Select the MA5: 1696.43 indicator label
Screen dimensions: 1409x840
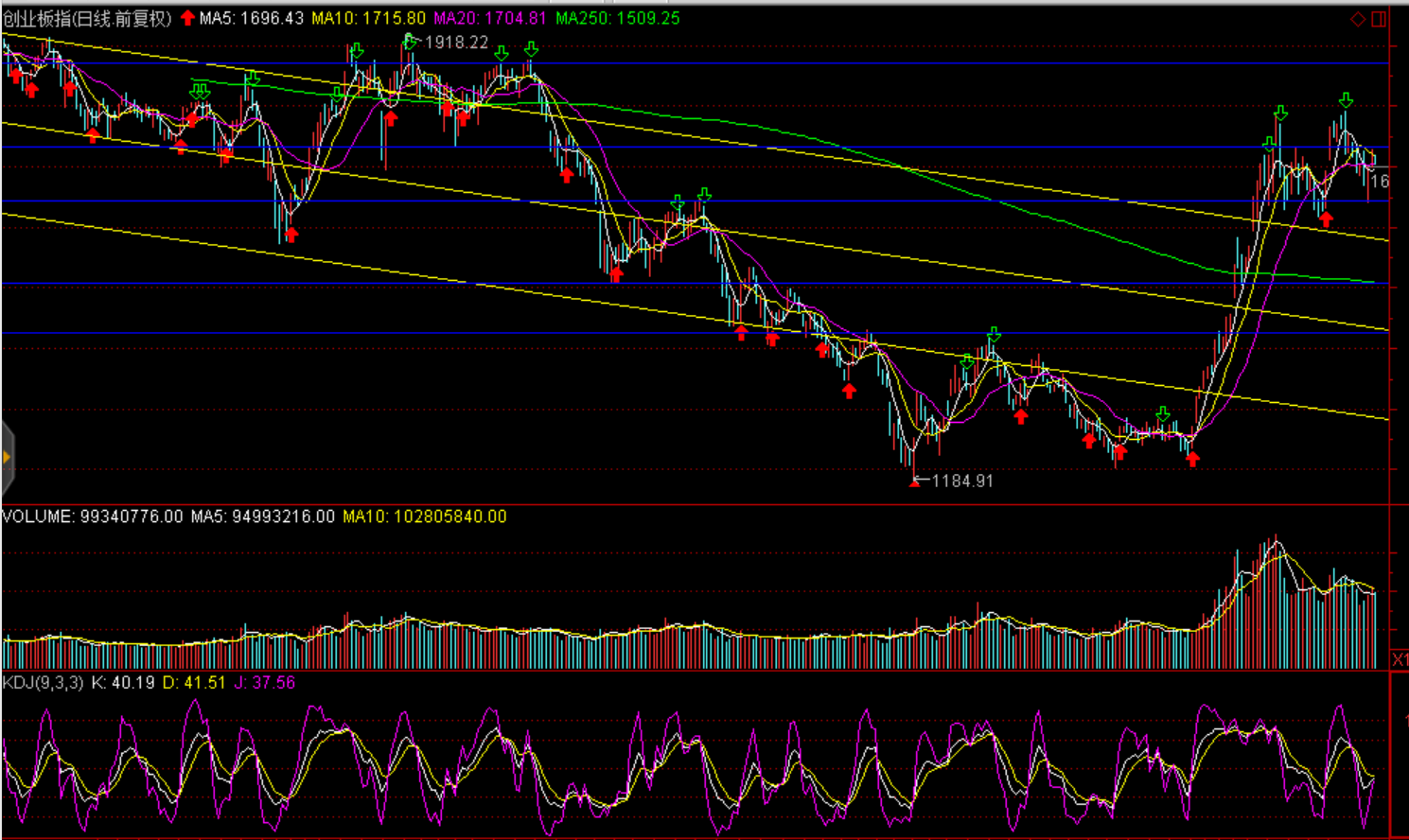252,18
